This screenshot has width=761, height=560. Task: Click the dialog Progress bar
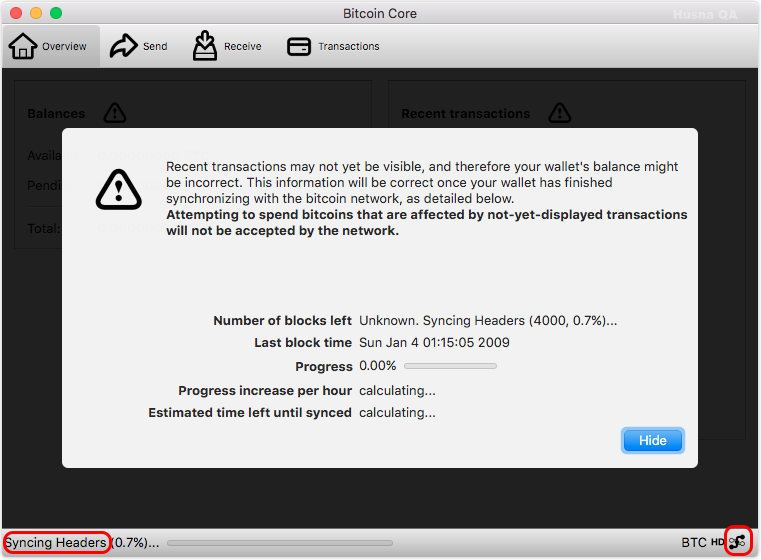pos(450,366)
